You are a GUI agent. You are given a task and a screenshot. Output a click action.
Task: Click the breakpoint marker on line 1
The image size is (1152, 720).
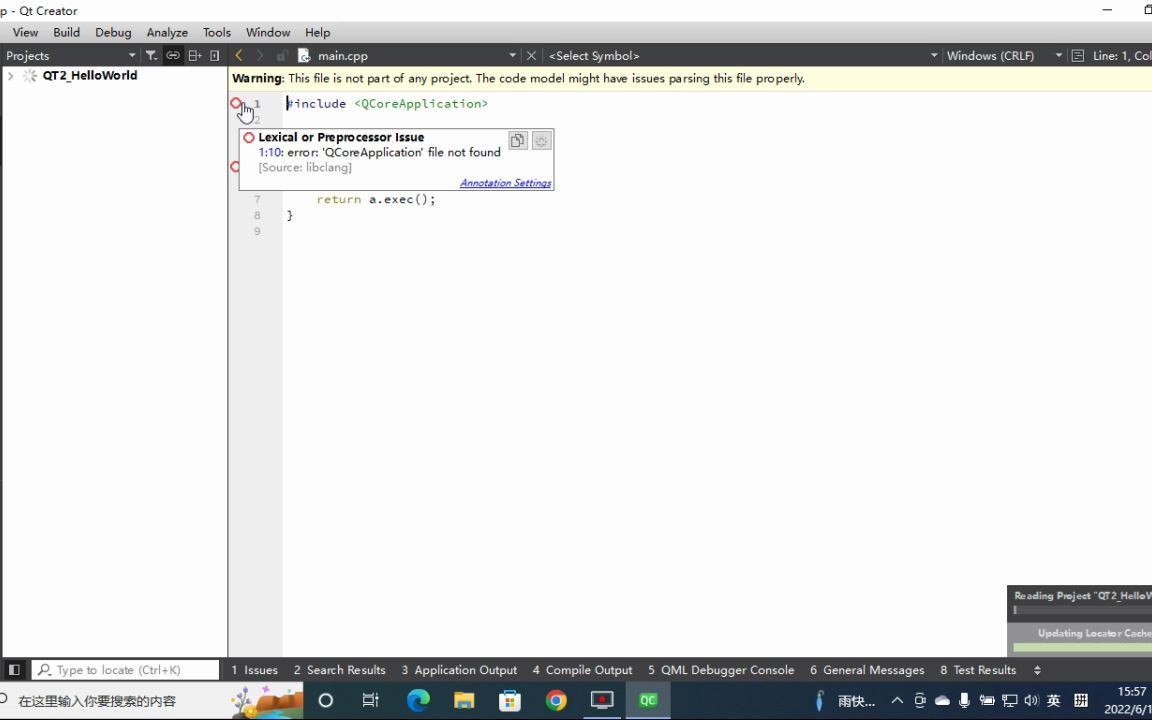coord(237,104)
